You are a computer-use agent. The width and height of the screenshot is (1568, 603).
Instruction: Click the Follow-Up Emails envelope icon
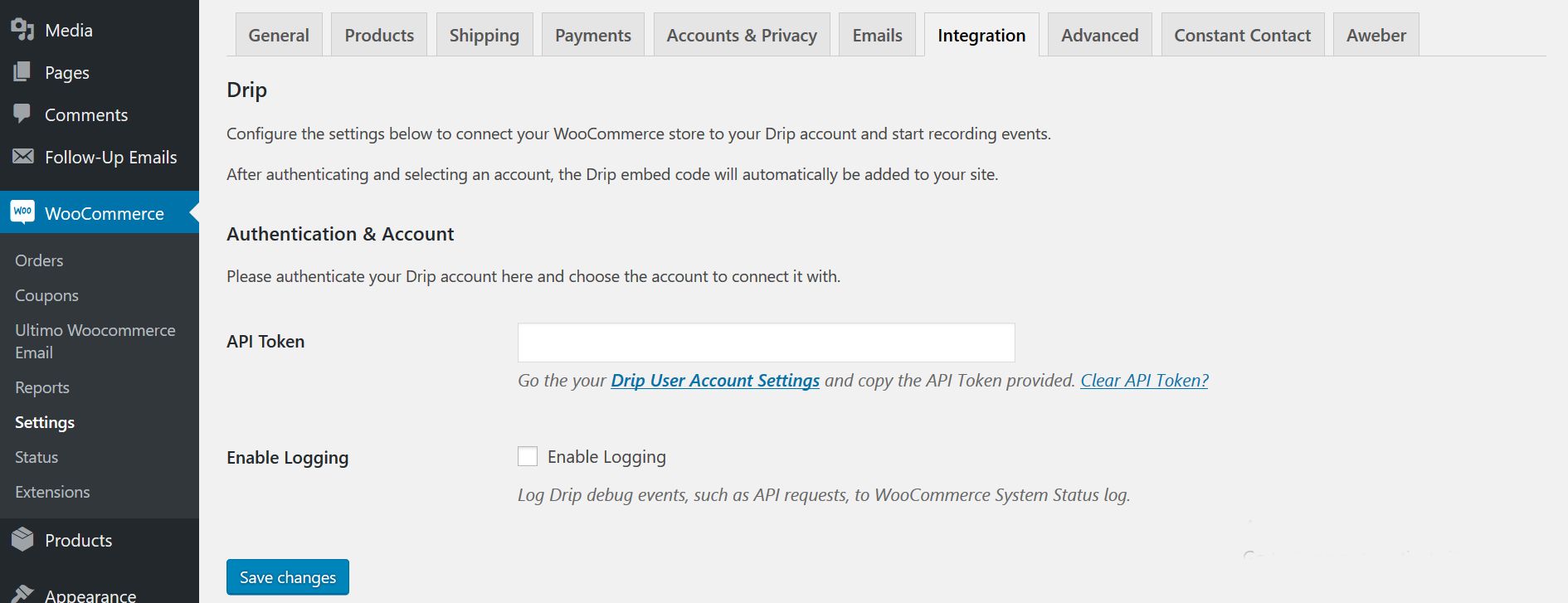click(x=22, y=156)
